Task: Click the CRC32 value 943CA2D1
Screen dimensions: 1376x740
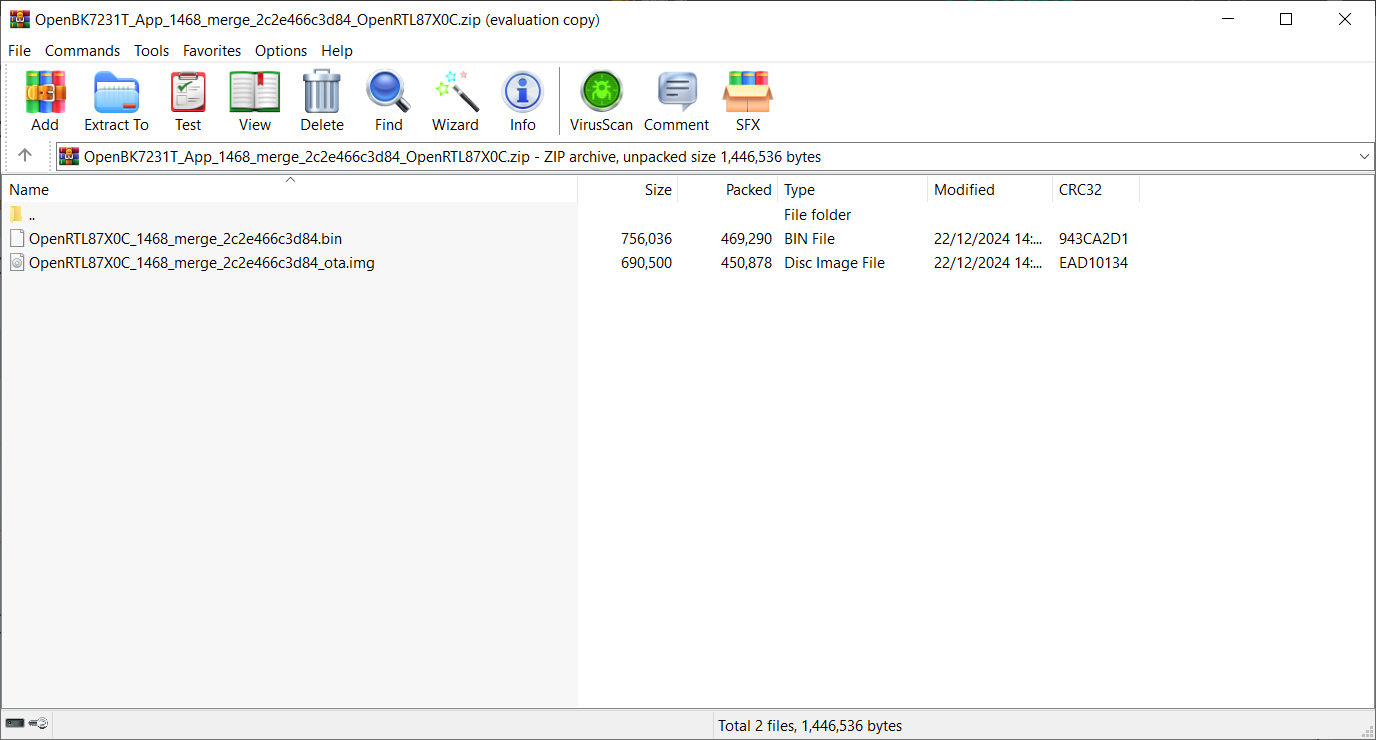Action: (1094, 238)
